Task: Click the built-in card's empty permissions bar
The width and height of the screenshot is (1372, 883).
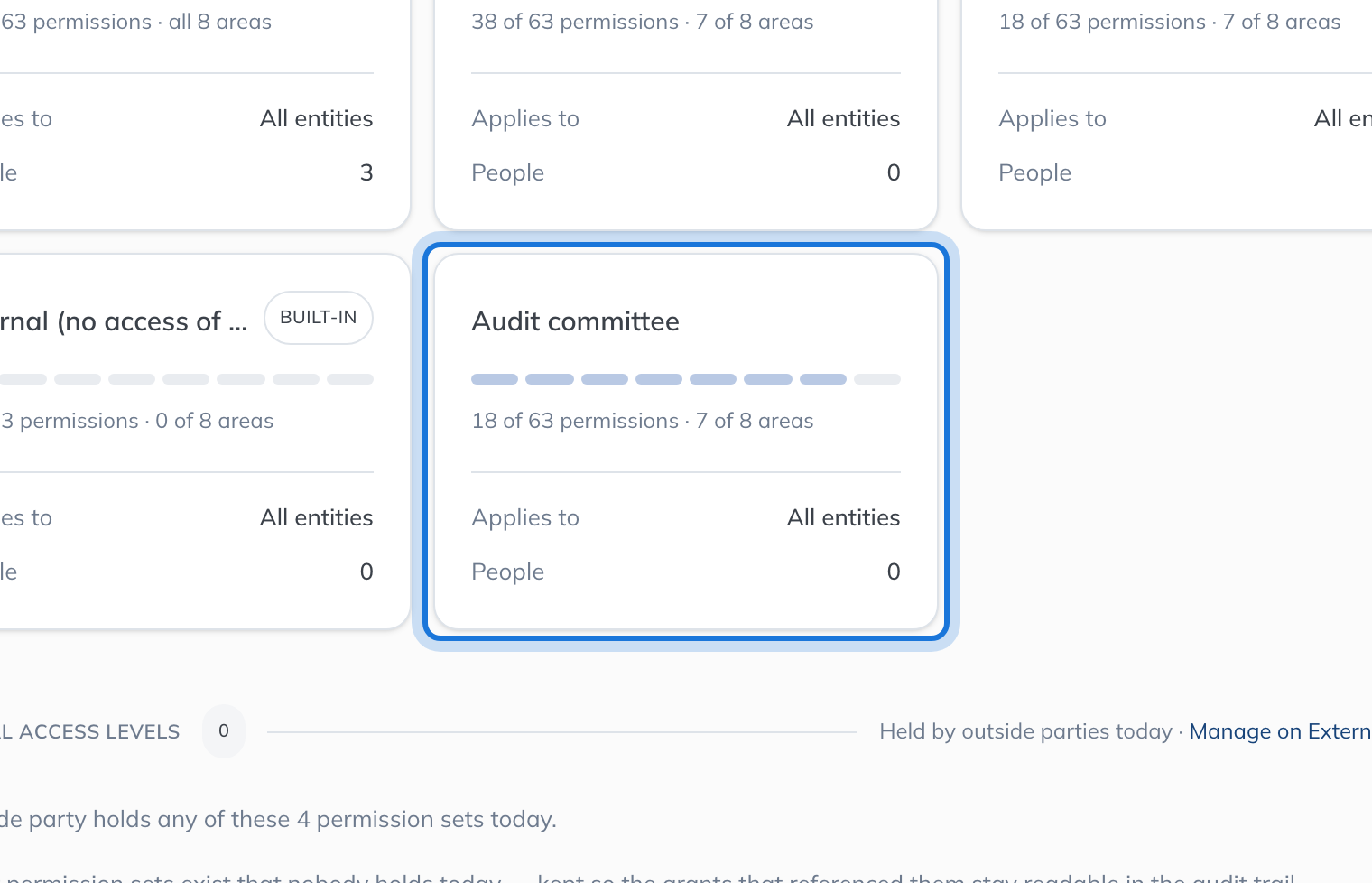Action: [x=187, y=379]
